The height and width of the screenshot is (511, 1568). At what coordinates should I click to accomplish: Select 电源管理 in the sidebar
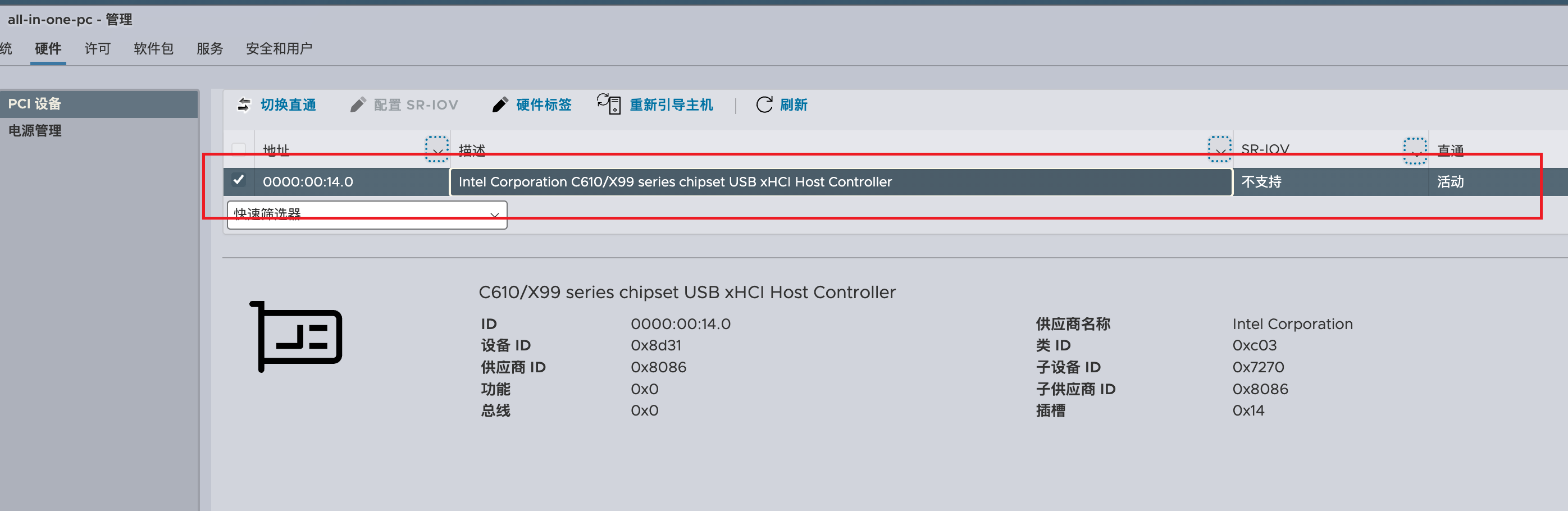pos(35,130)
